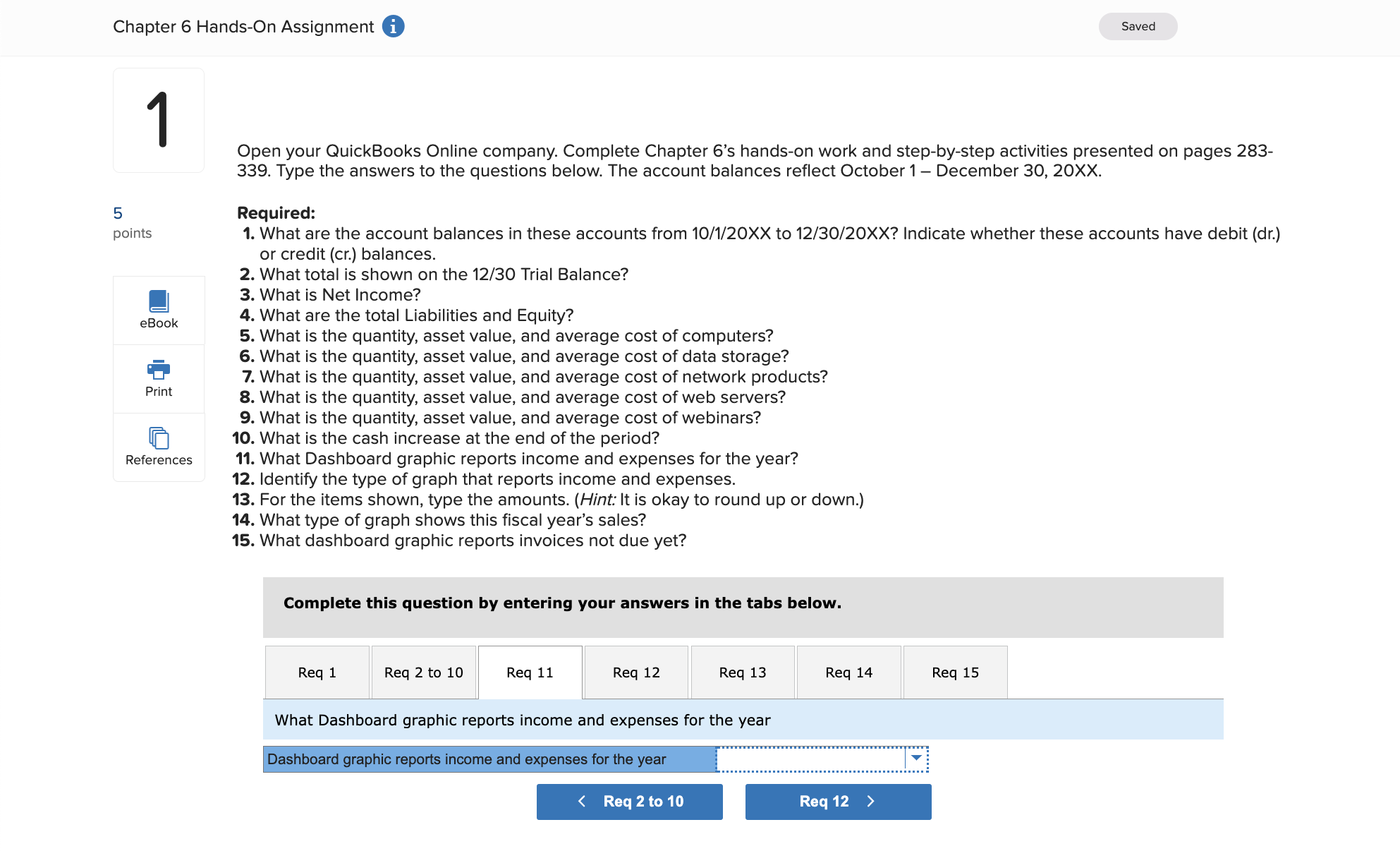Click the question number 1 box
The width and height of the screenshot is (1400, 851).
159,120
